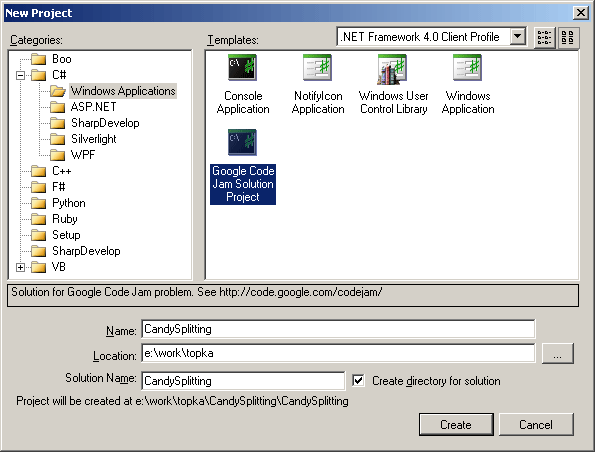The width and height of the screenshot is (595, 452).
Task: Select the Setup category label
Action: tap(66, 235)
